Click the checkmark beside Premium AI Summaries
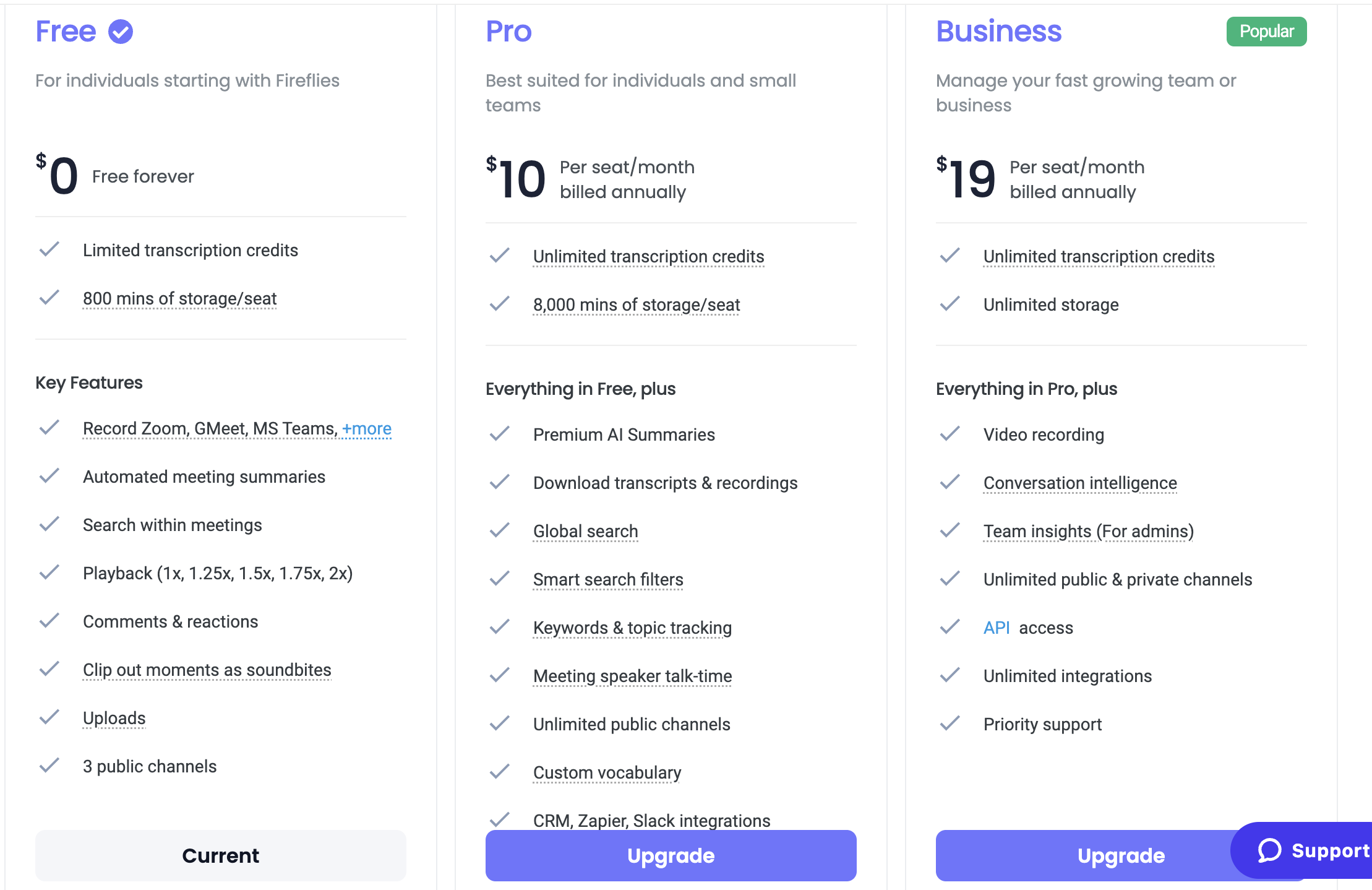Image resolution: width=1372 pixels, height=890 pixels. [500, 434]
